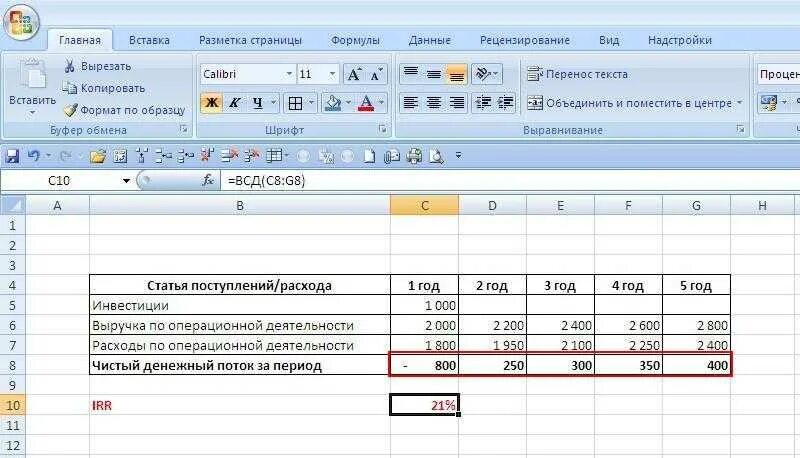Viewport: 800px width, 458px height.
Task: Click the fill color paint bucket
Action: pyautogui.click(x=333, y=104)
